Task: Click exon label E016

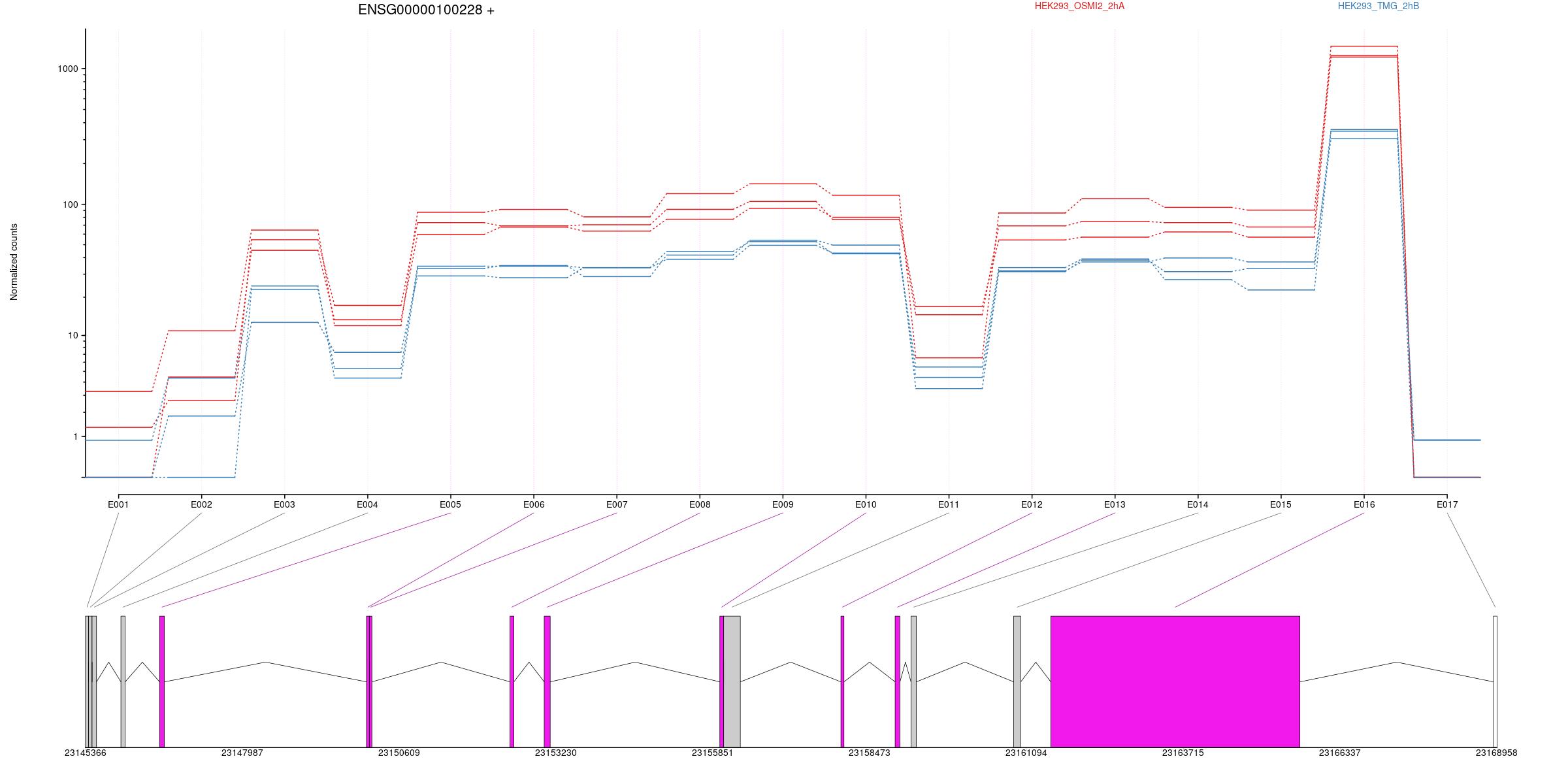Action: pos(1364,504)
